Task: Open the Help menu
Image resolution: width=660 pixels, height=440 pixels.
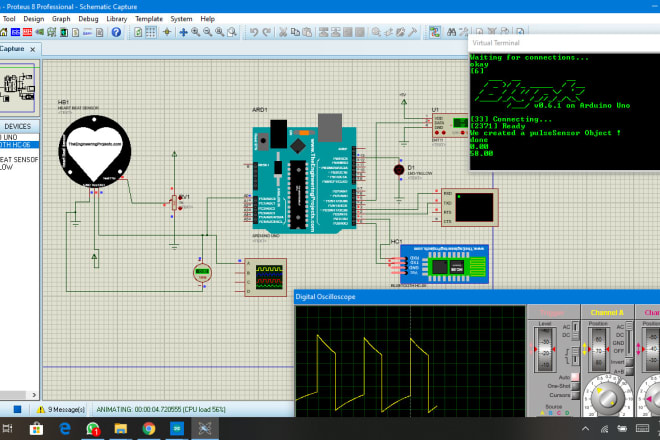Action: tap(208, 19)
